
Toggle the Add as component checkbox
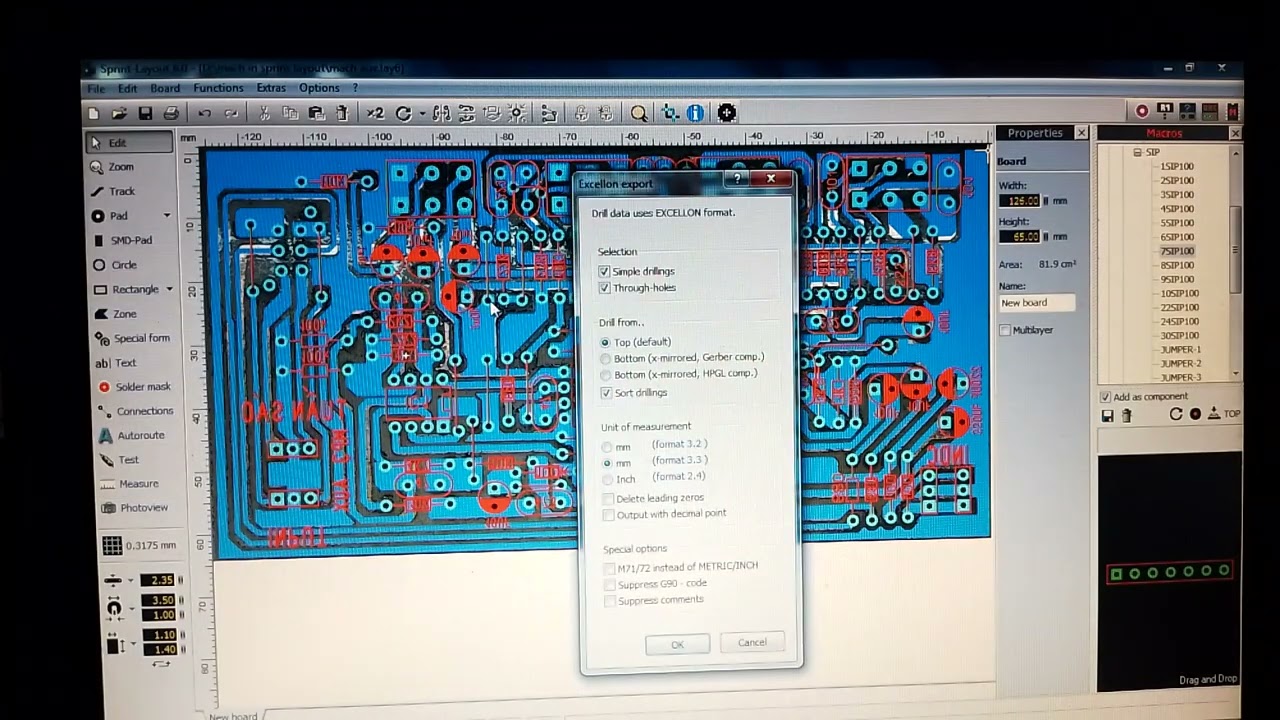1106,397
